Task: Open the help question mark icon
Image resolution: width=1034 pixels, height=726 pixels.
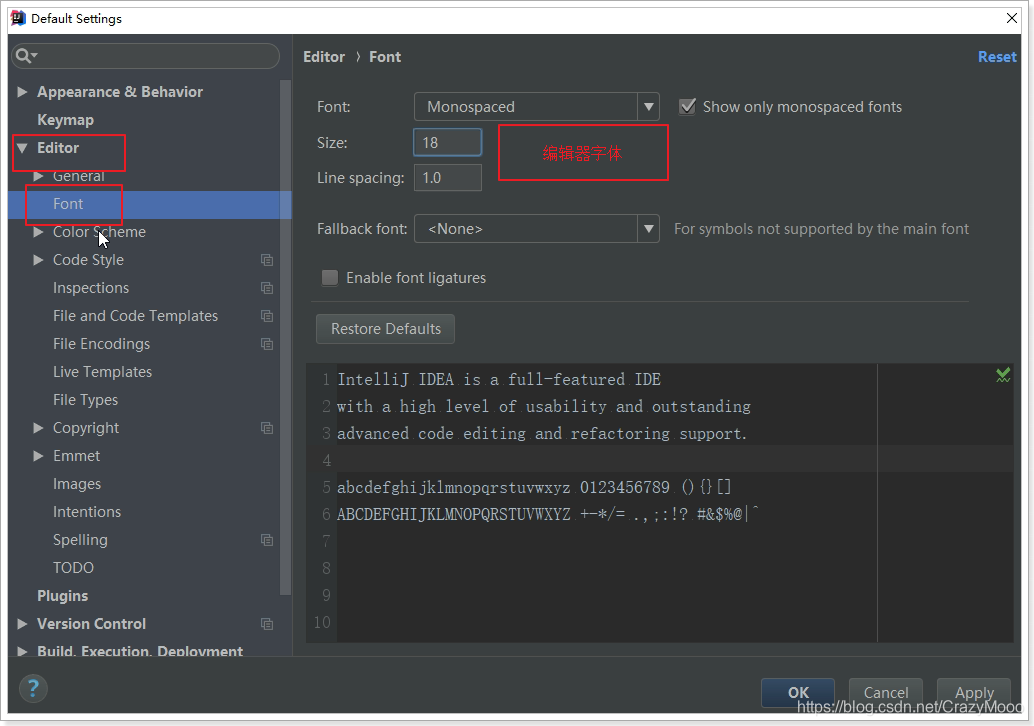Action: [x=33, y=689]
